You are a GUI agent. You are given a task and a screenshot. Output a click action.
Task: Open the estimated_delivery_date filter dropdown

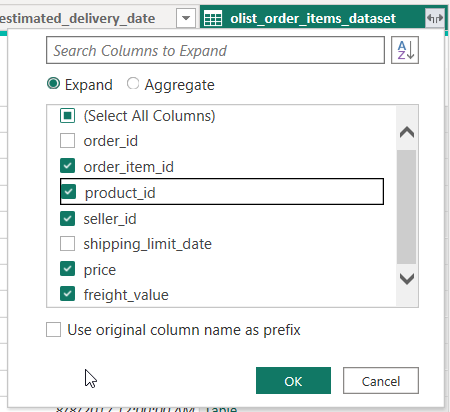(x=186, y=18)
